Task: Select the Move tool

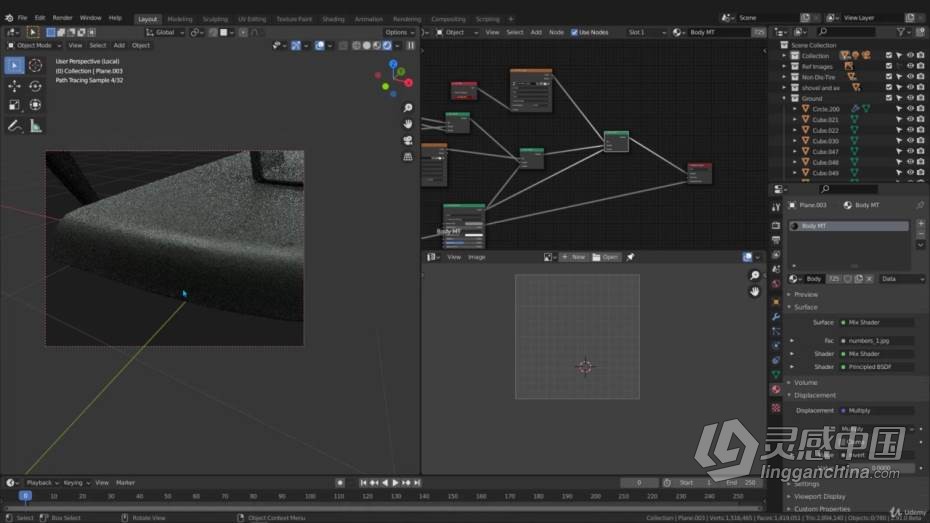Action: point(14,86)
